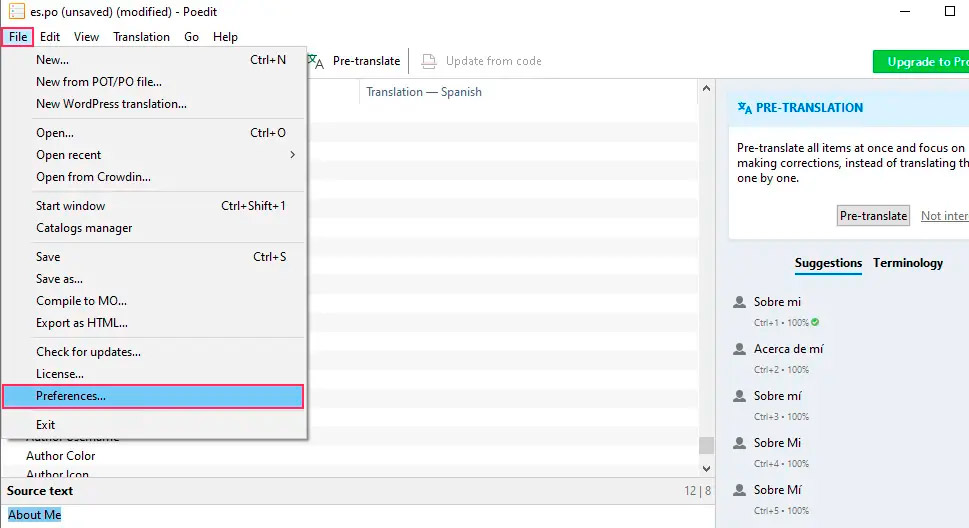Click the person icon beside 'Sobre Mí'
The width and height of the screenshot is (969, 528).
[x=739, y=490]
